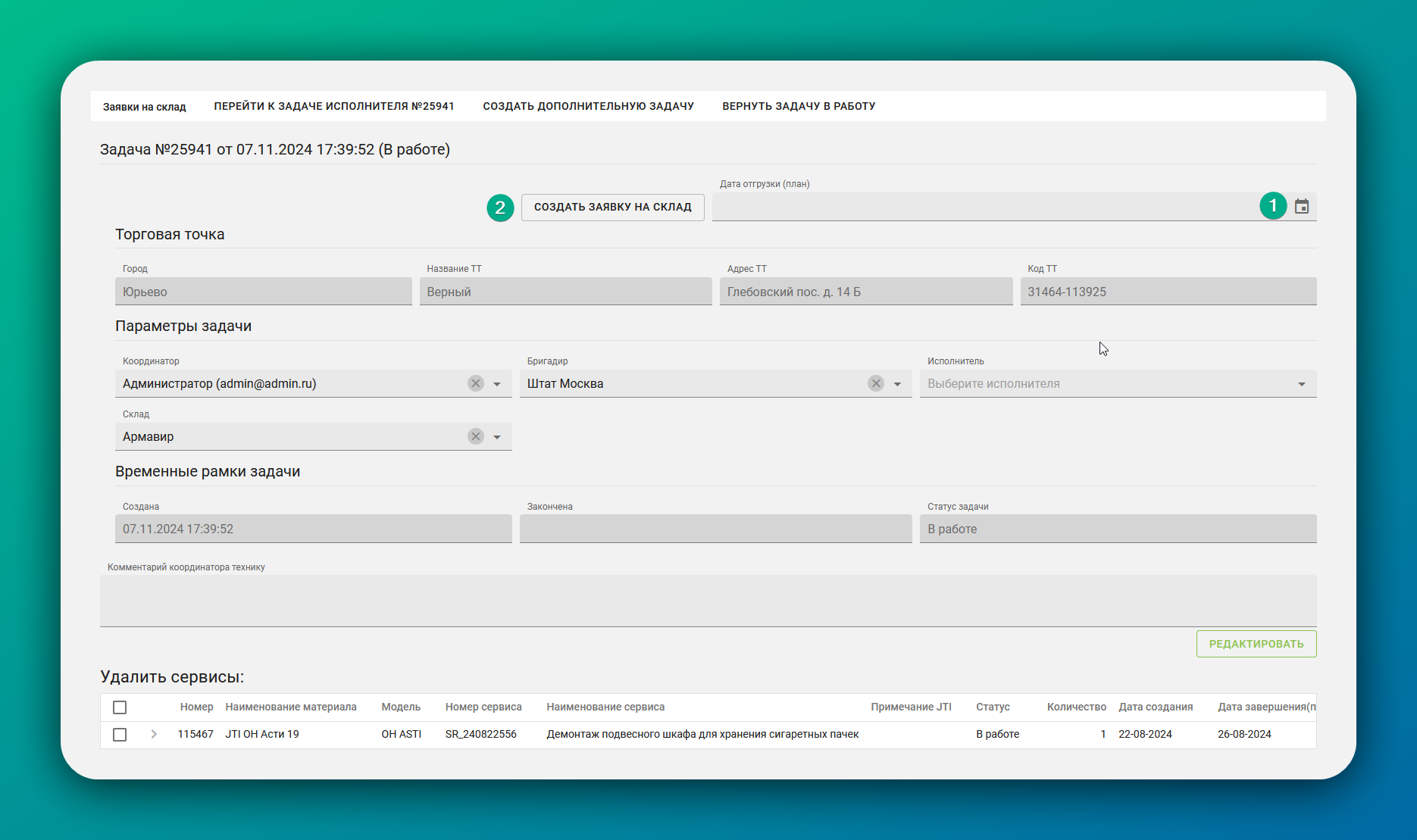Expand the Склад dropdown arrow
Screen dimensions: 1417x840
pos(497,437)
